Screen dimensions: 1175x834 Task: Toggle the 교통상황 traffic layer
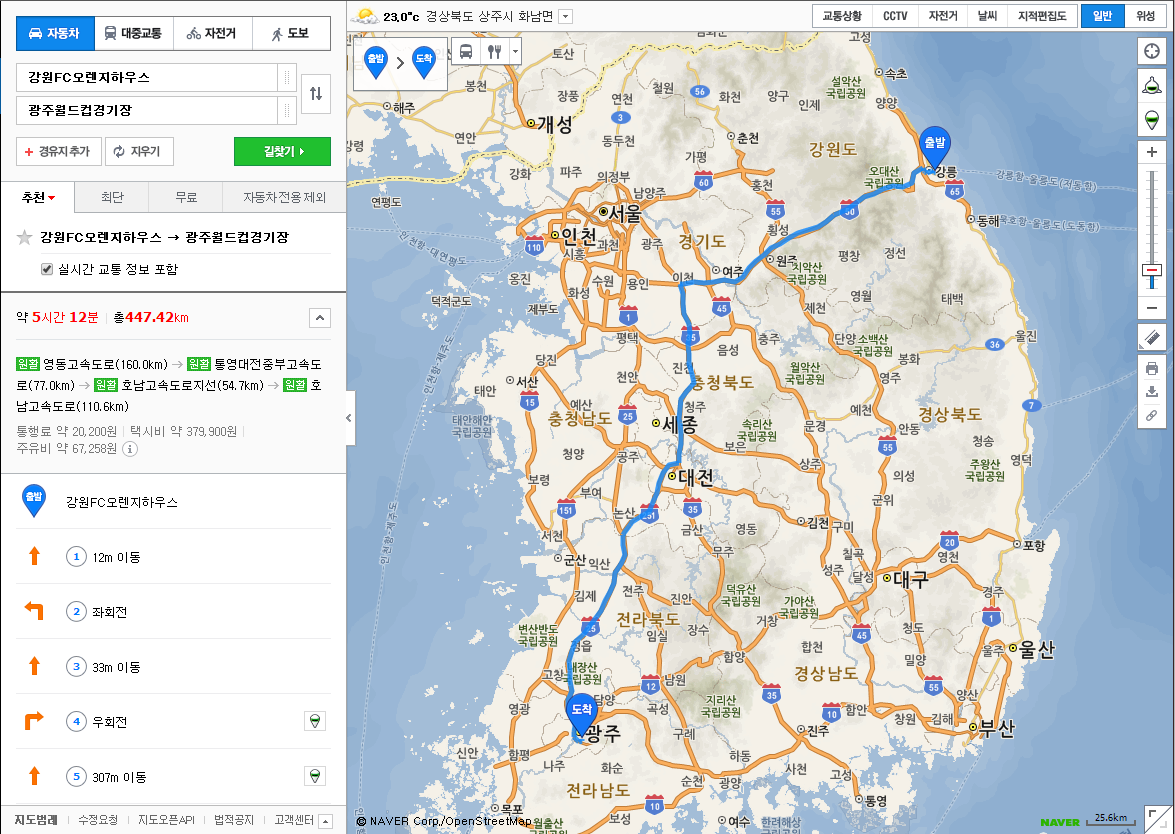tap(842, 16)
